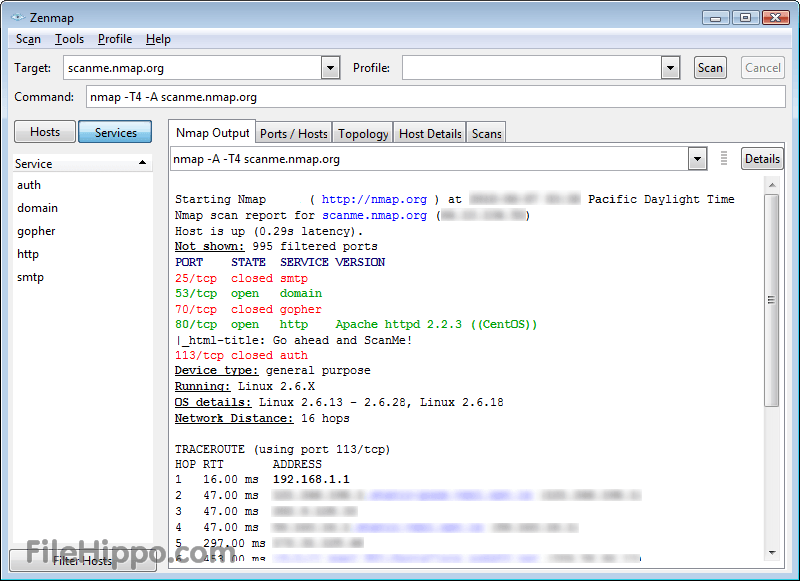
Task: Click the Nmap output vertical scrollbar thumb
Action: pyautogui.click(x=772, y=300)
